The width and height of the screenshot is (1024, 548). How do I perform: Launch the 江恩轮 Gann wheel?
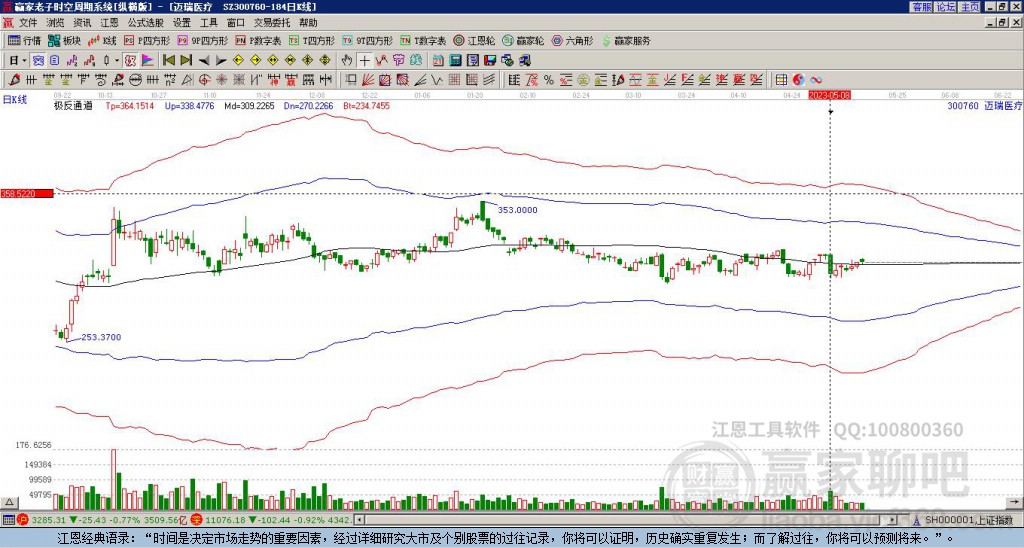[x=474, y=40]
